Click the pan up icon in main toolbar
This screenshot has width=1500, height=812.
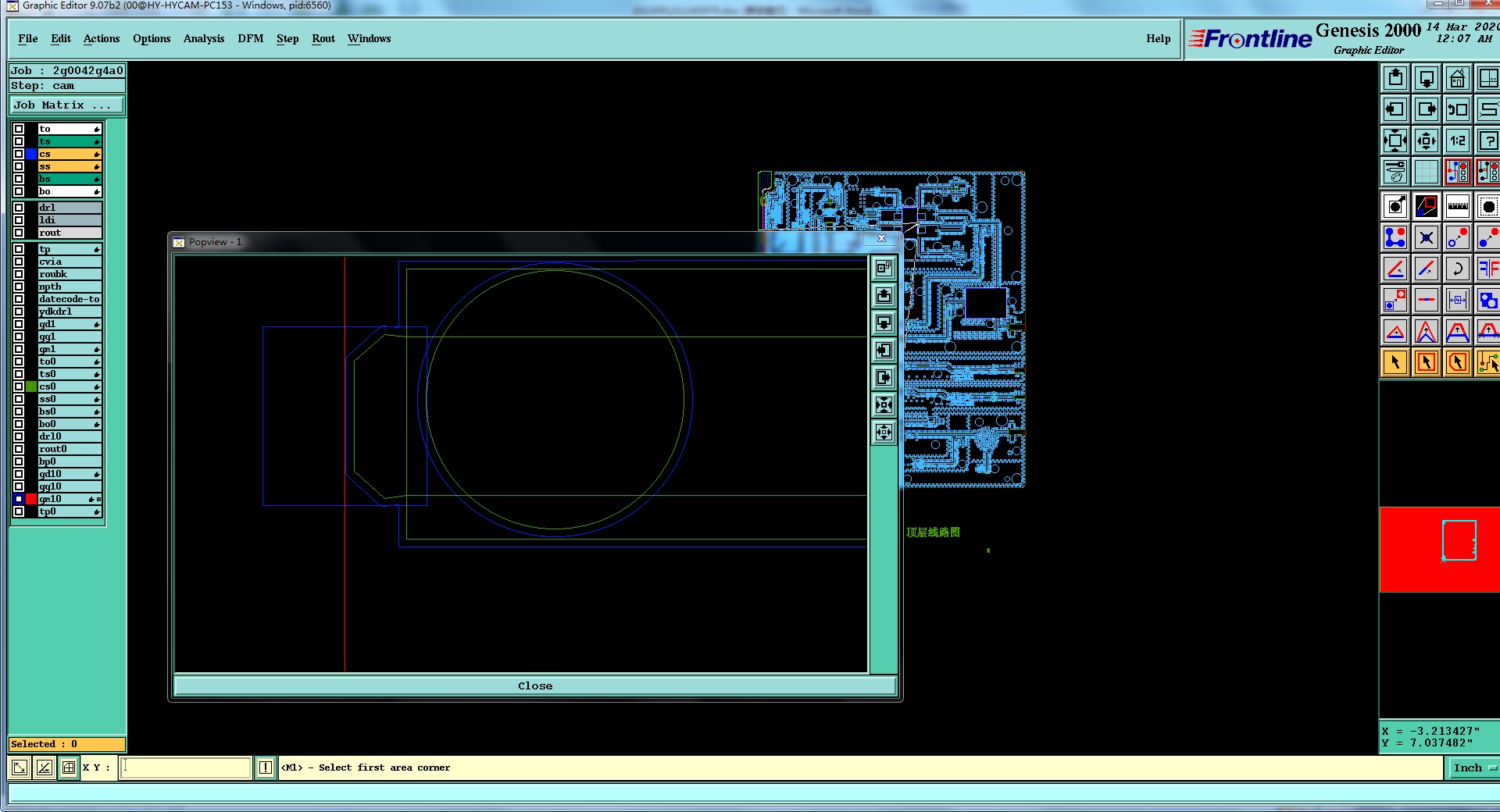pos(1395,78)
